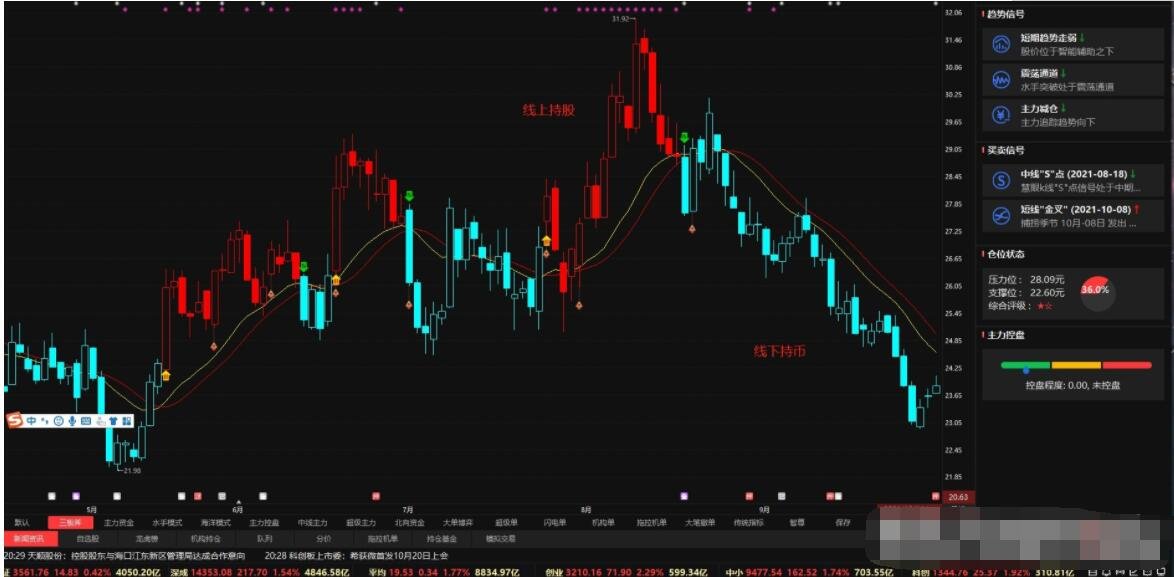Open the 科创板上市委 news headline
This screenshot has height=577, width=1174.
click(x=356, y=556)
